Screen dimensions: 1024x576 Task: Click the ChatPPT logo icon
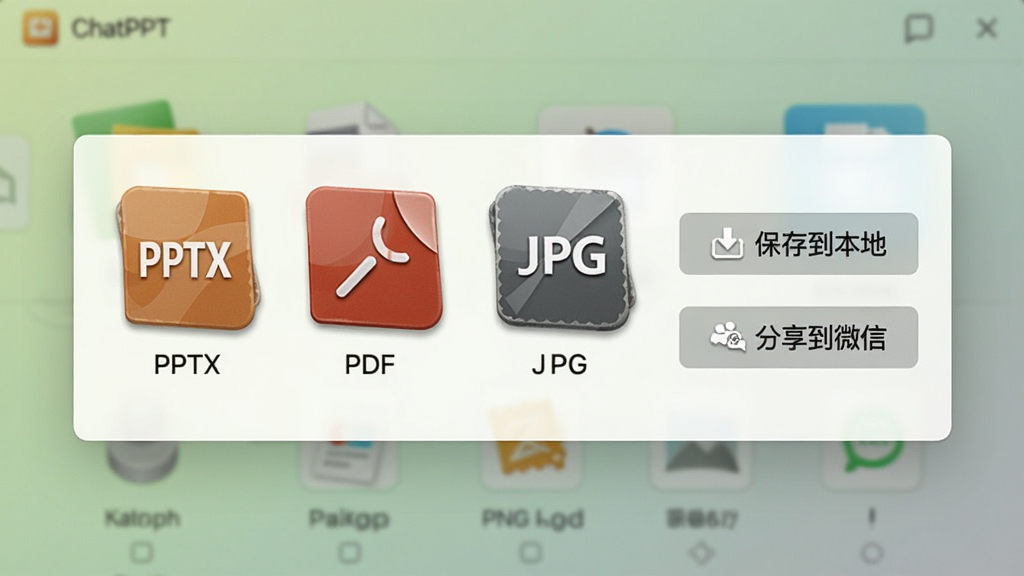[x=40, y=28]
